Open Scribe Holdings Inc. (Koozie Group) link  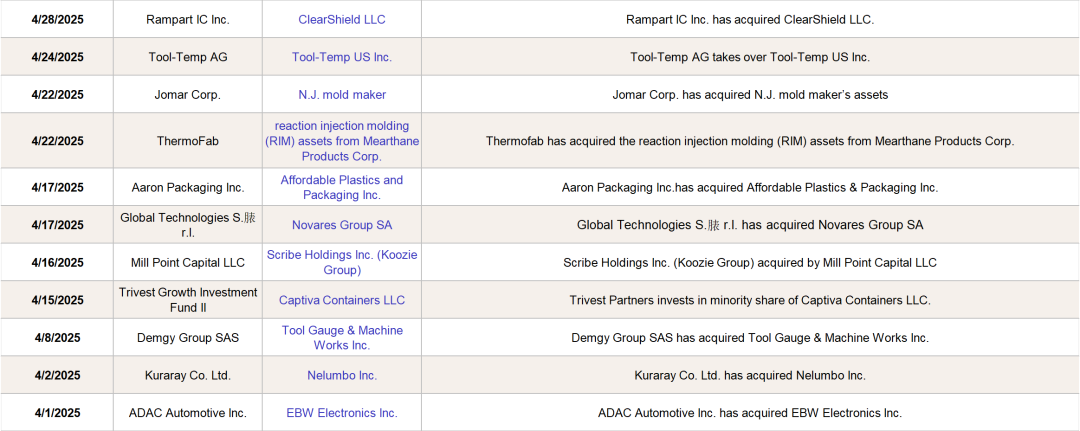tap(341, 262)
